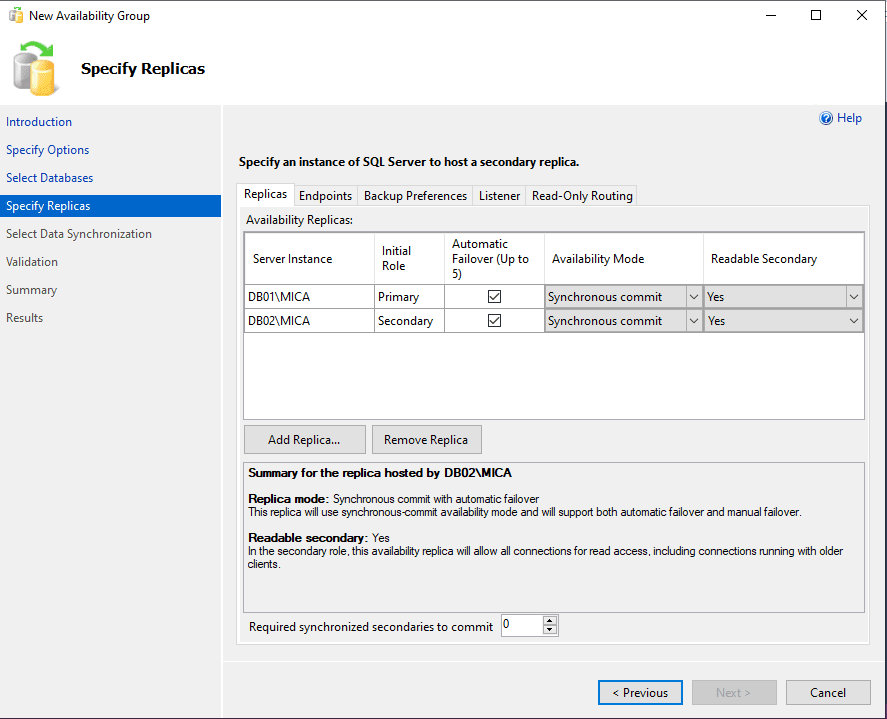Screen dimensions: 887x719
Task: Click the title bar window icon
Action: click(x=15, y=16)
